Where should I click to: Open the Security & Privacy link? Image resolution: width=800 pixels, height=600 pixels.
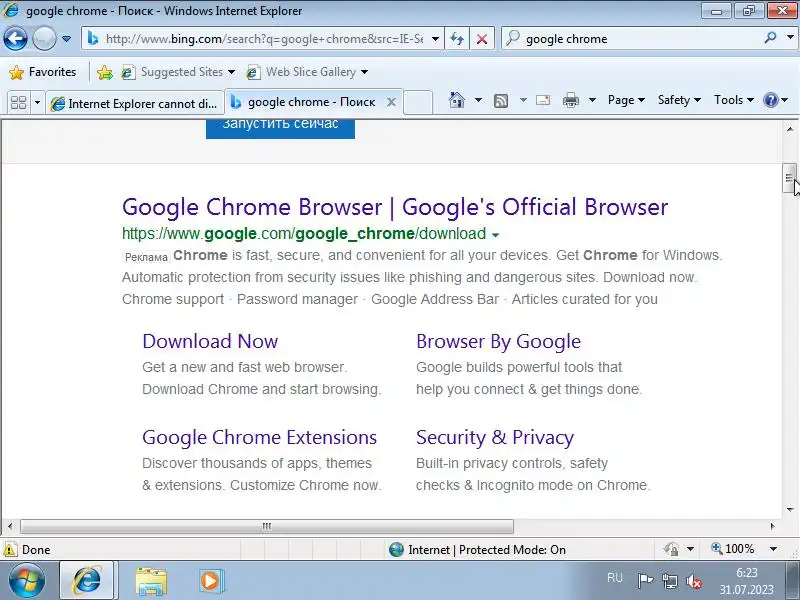click(x=495, y=437)
